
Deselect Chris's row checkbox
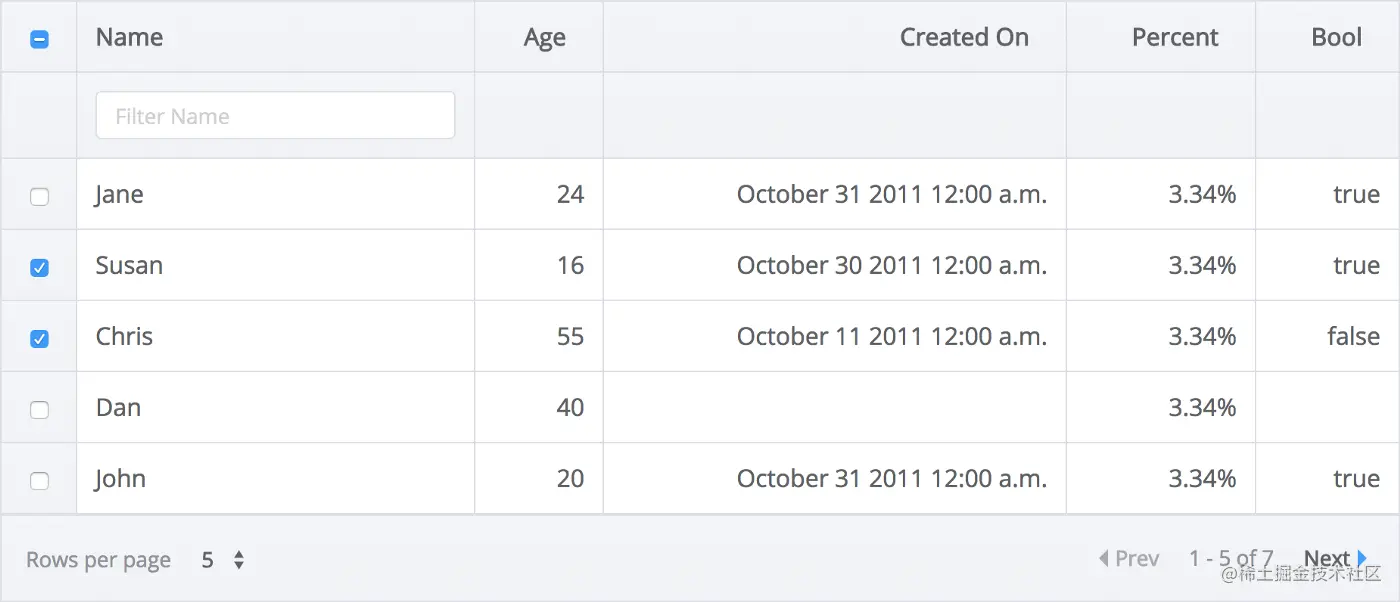click(x=39, y=338)
